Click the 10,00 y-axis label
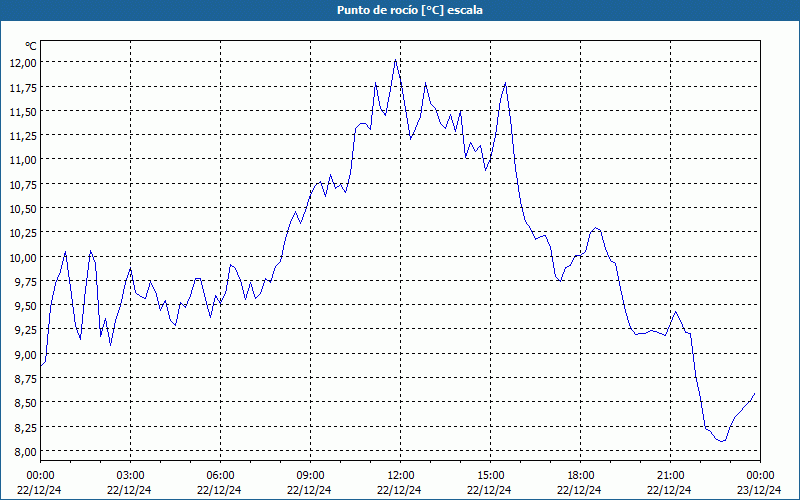Screen dimensions: 800x500 pyautogui.click(x=23, y=257)
